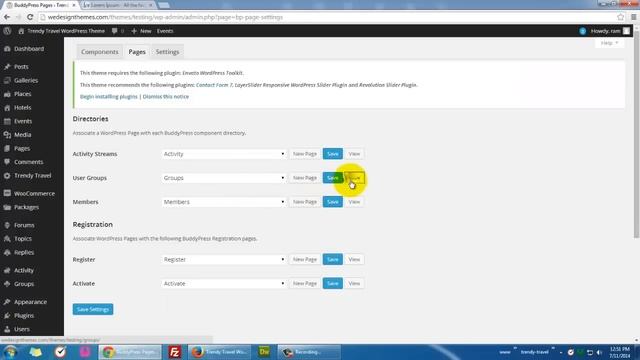
Task: Click Save for Activity Streams
Action: 333,154
